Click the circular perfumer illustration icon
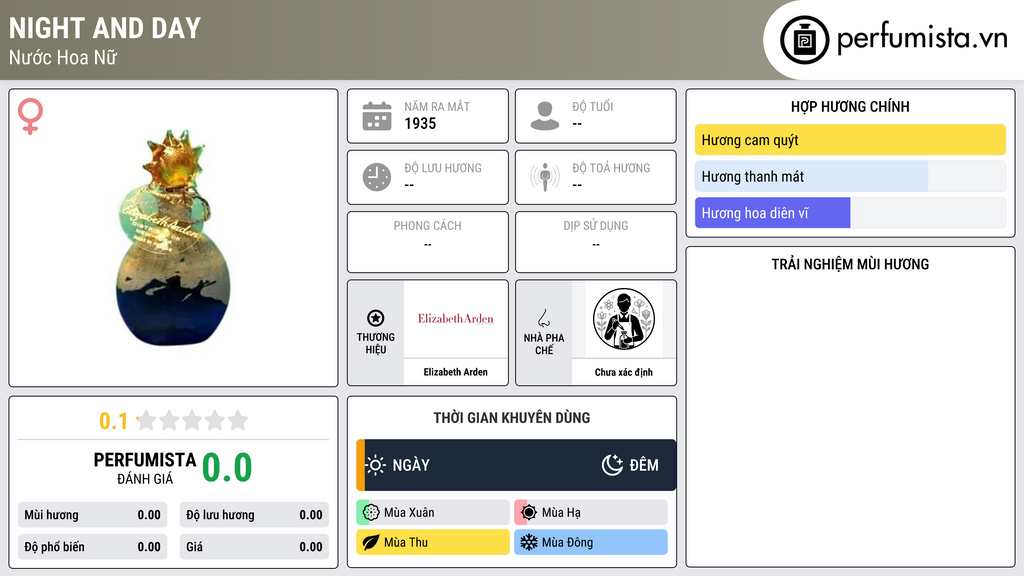The height and width of the screenshot is (576, 1024). click(624, 319)
